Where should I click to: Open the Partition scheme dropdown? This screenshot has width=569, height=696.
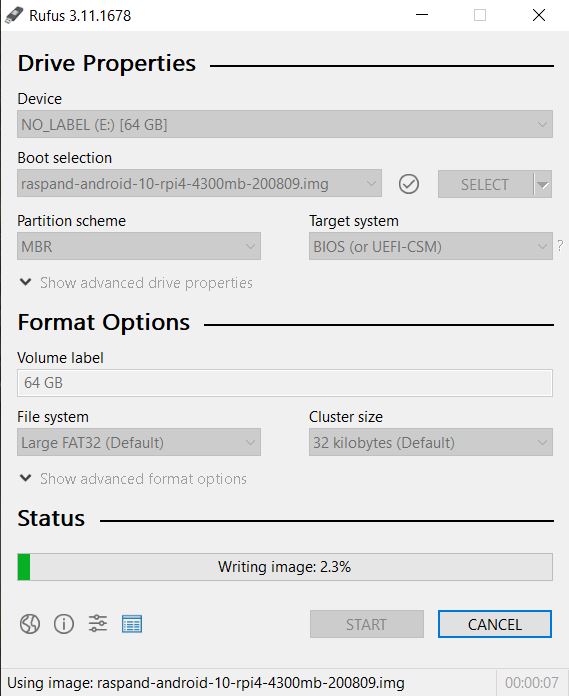[x=139, y=246]
